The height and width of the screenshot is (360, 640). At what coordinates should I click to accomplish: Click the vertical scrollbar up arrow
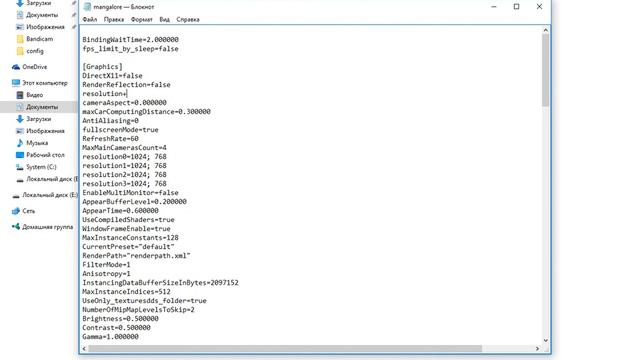click(x=545, y=30)
